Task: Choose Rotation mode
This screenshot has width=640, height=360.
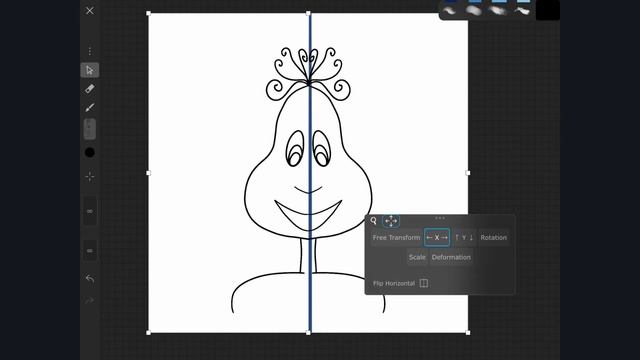Action: point(493,238)
